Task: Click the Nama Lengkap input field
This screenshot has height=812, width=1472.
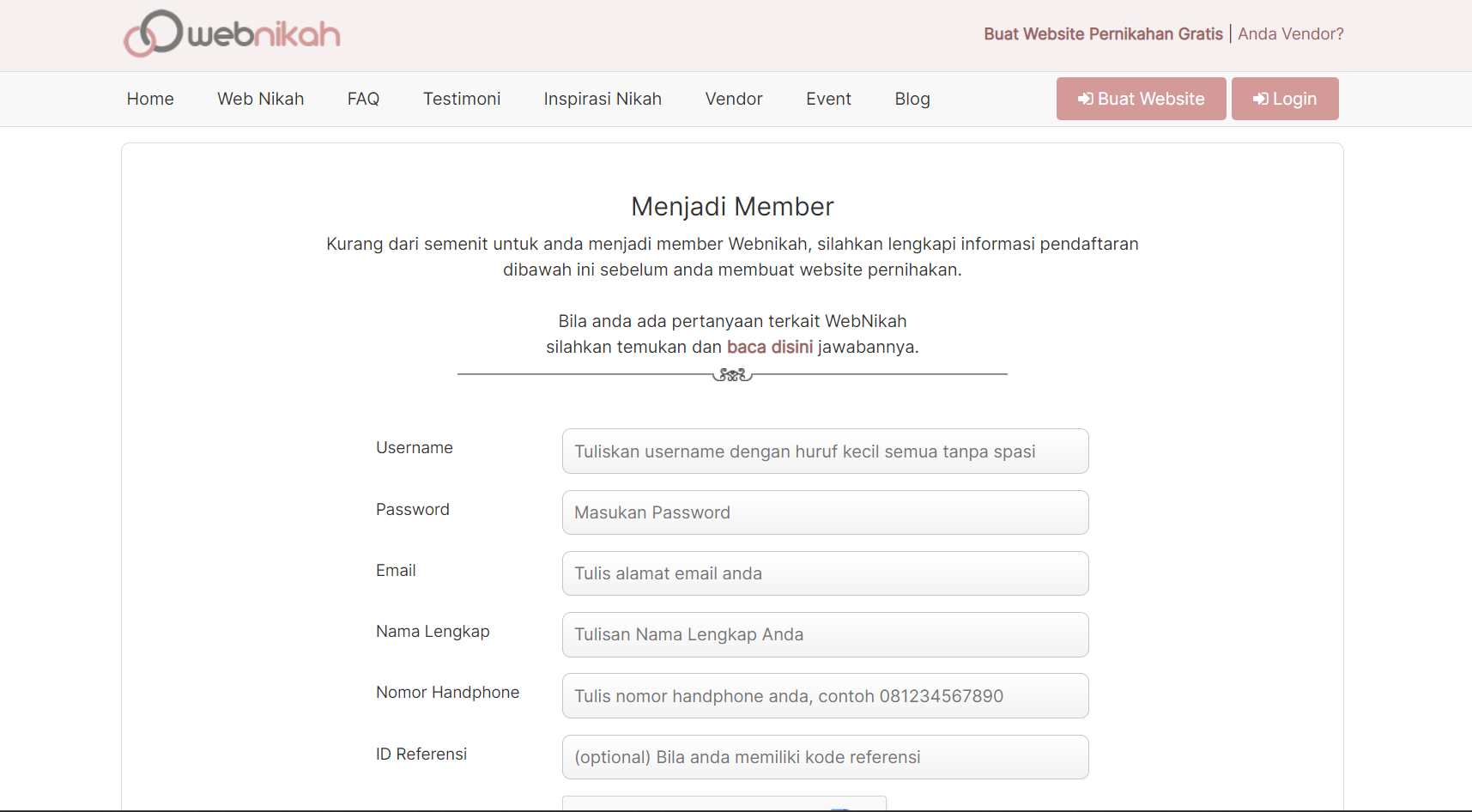Action: (x=825, y=634)
